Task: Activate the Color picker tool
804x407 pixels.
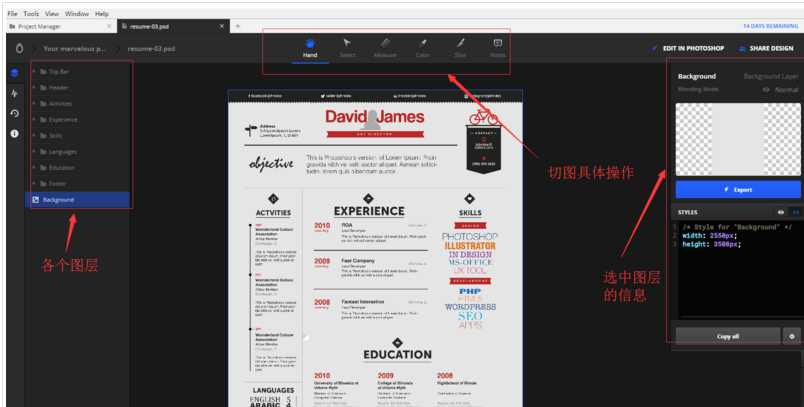Action: (x=422, y=47)
